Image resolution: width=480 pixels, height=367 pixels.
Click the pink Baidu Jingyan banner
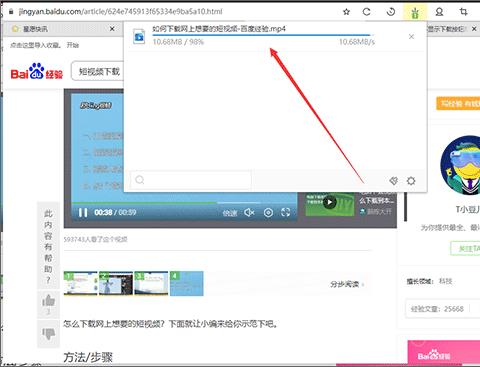point(444,353)
